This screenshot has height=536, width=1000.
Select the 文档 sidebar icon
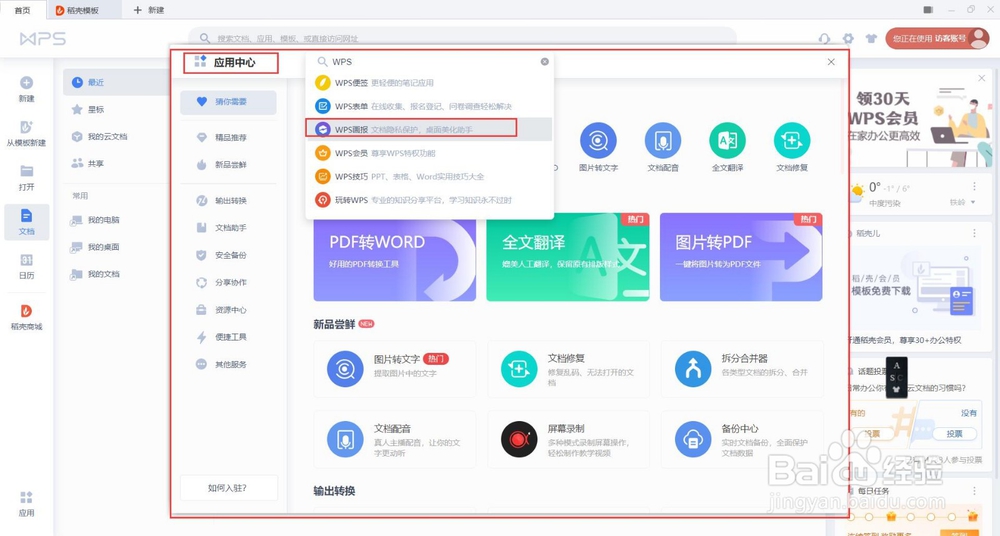pos(26,222)
